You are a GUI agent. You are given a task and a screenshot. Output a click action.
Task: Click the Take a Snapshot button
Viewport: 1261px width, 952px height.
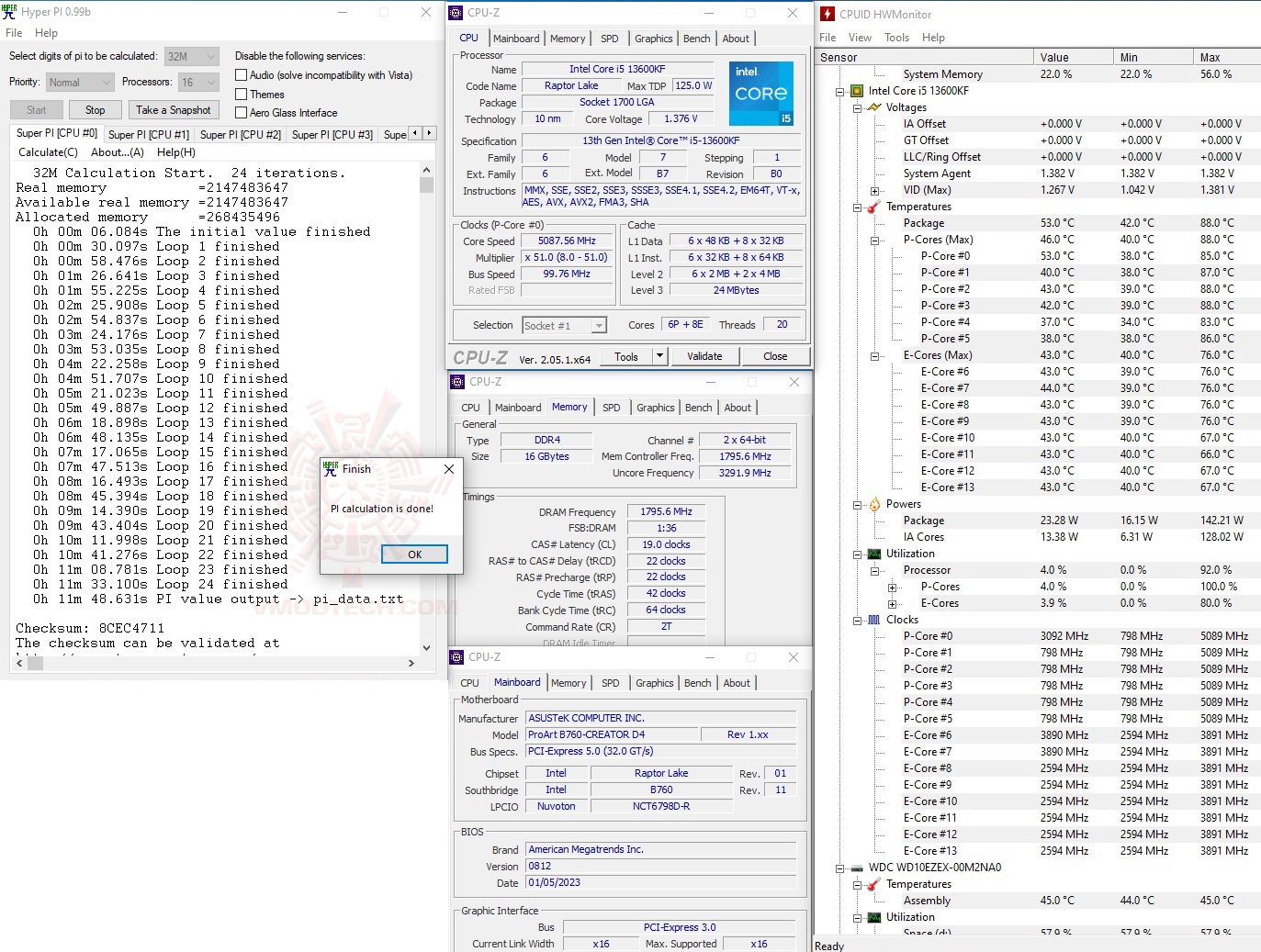click(x=174, y=110)
